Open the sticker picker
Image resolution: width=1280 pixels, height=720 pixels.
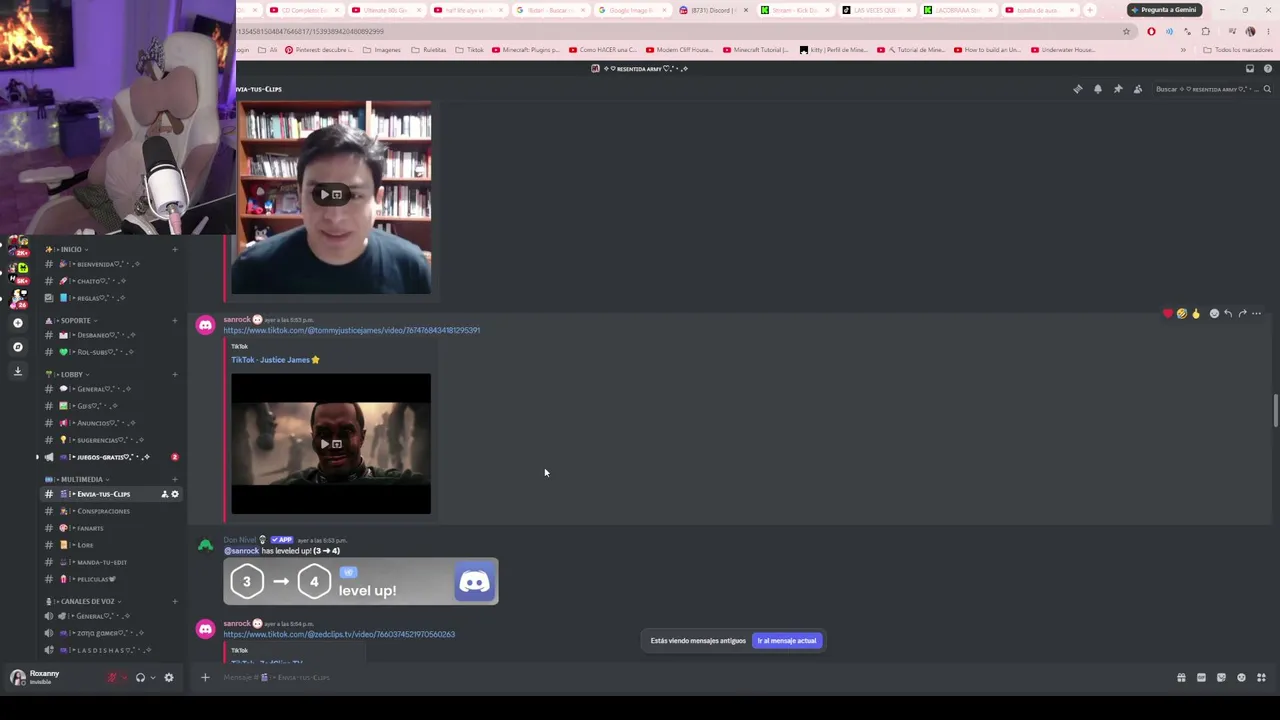pyautogui.click(x=1221, y=678)
